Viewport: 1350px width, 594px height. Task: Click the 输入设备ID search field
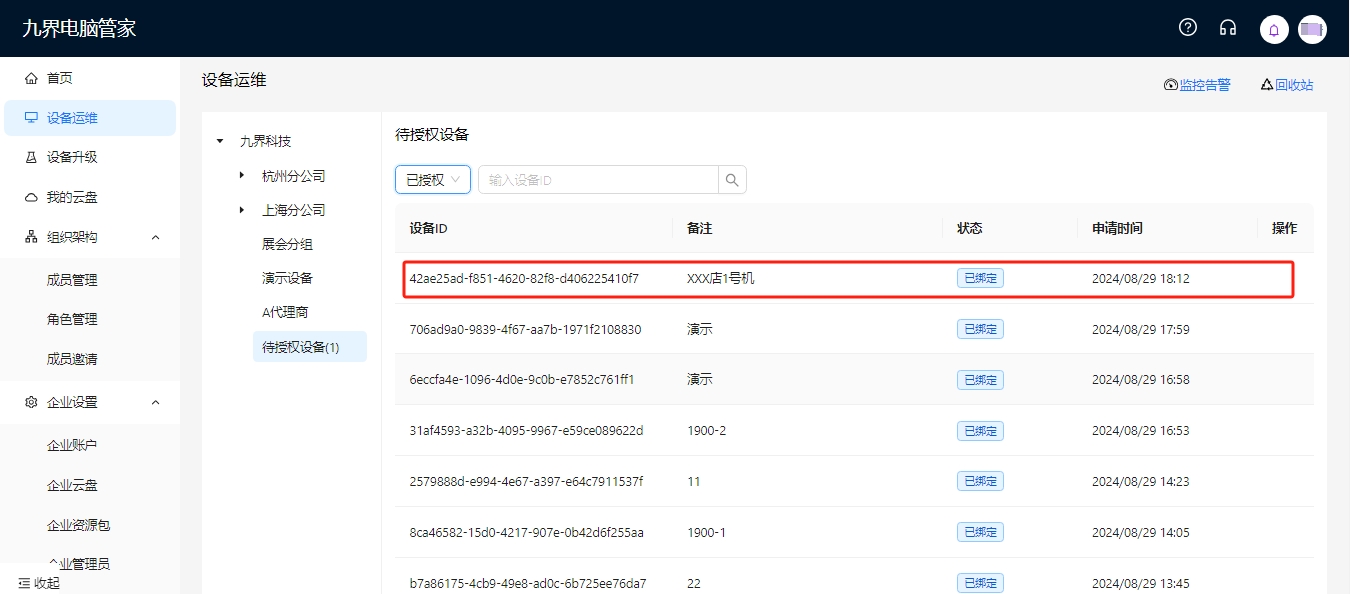coord(598,180)
